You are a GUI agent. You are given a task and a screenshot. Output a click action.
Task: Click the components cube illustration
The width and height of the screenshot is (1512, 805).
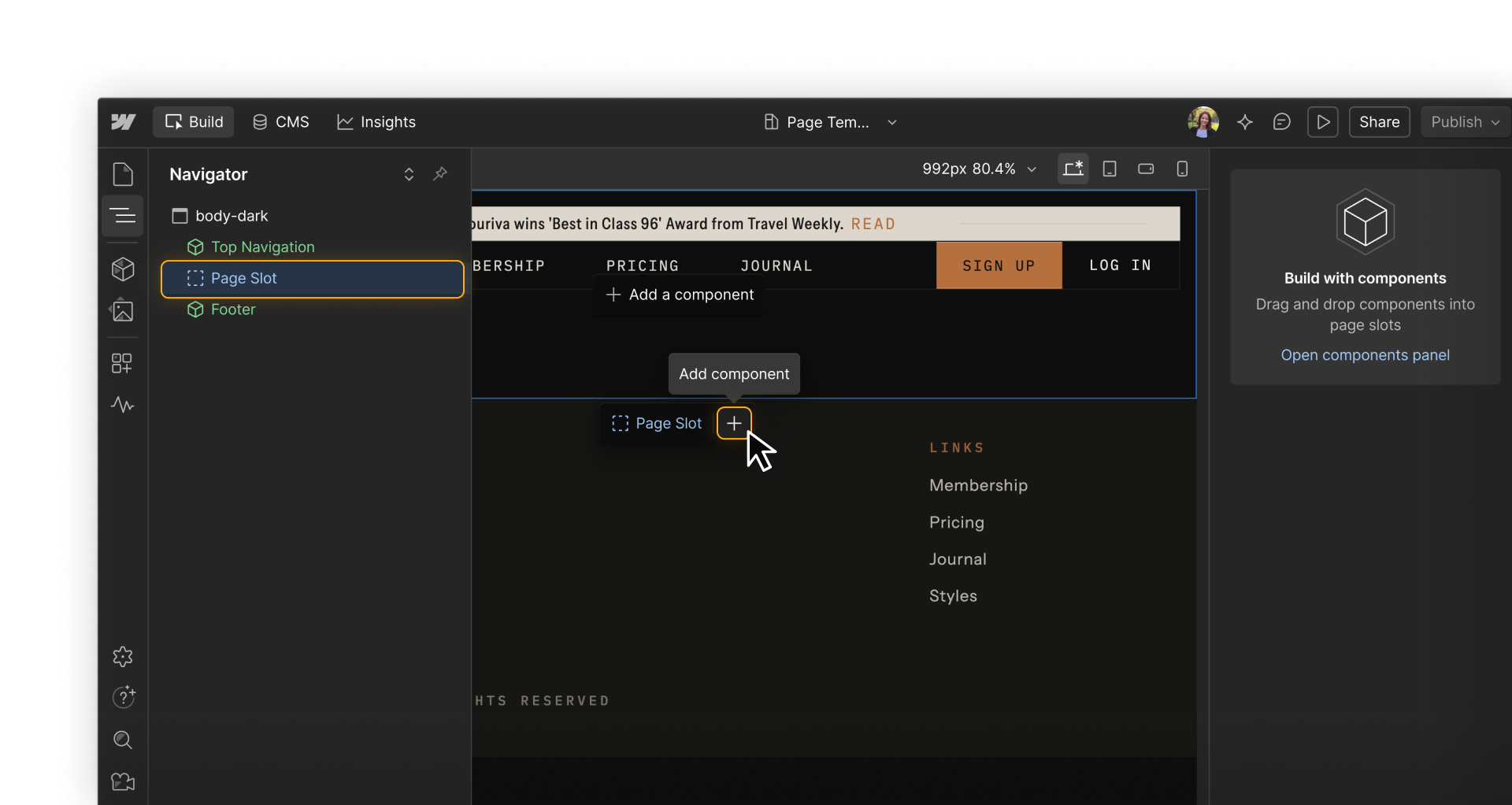[1365, 222]
